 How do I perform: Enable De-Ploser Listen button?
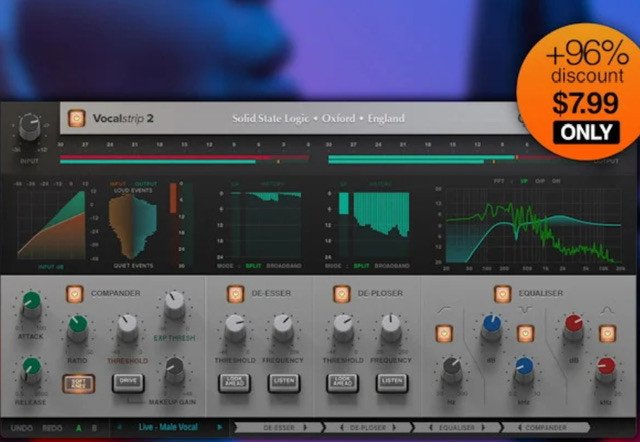point(392,383)
